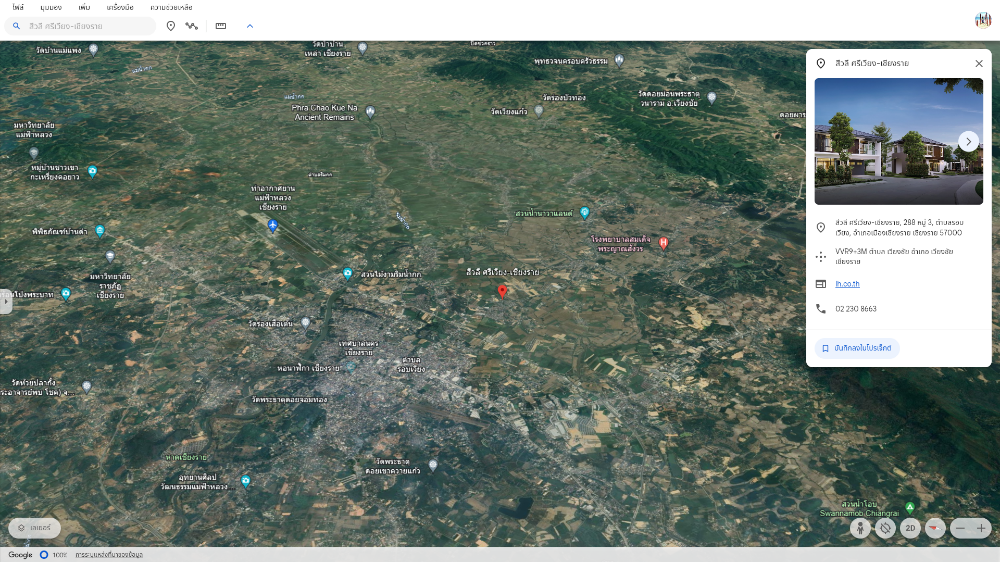Click the วัดพระธาตุดอยเขาควายแก้ว pin

[433, 465]
